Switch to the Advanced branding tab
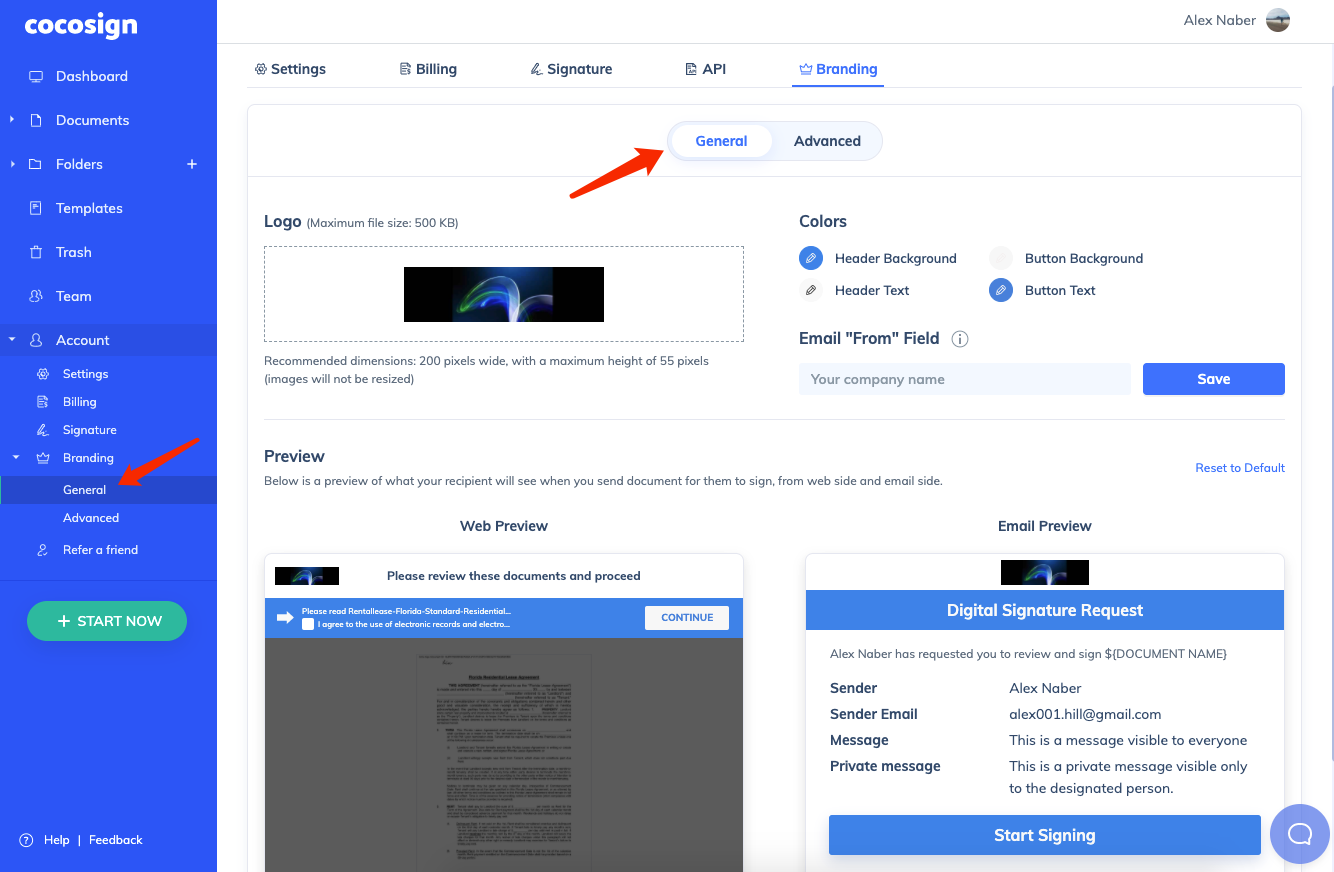Image resolution: width=1334 pixels, height=872 pixels. point(826,141)
